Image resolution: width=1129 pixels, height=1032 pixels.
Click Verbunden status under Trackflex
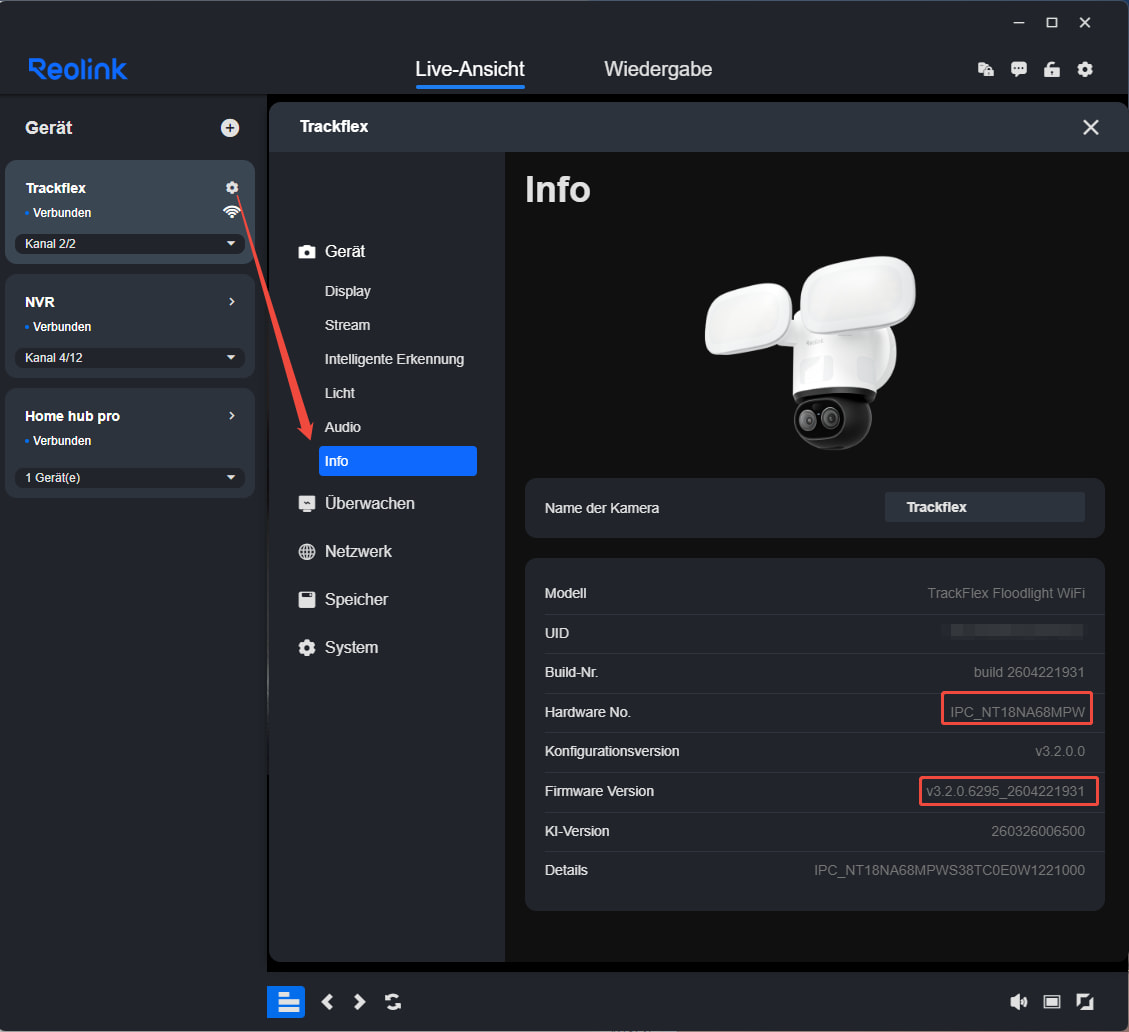[x=62, y=212]
